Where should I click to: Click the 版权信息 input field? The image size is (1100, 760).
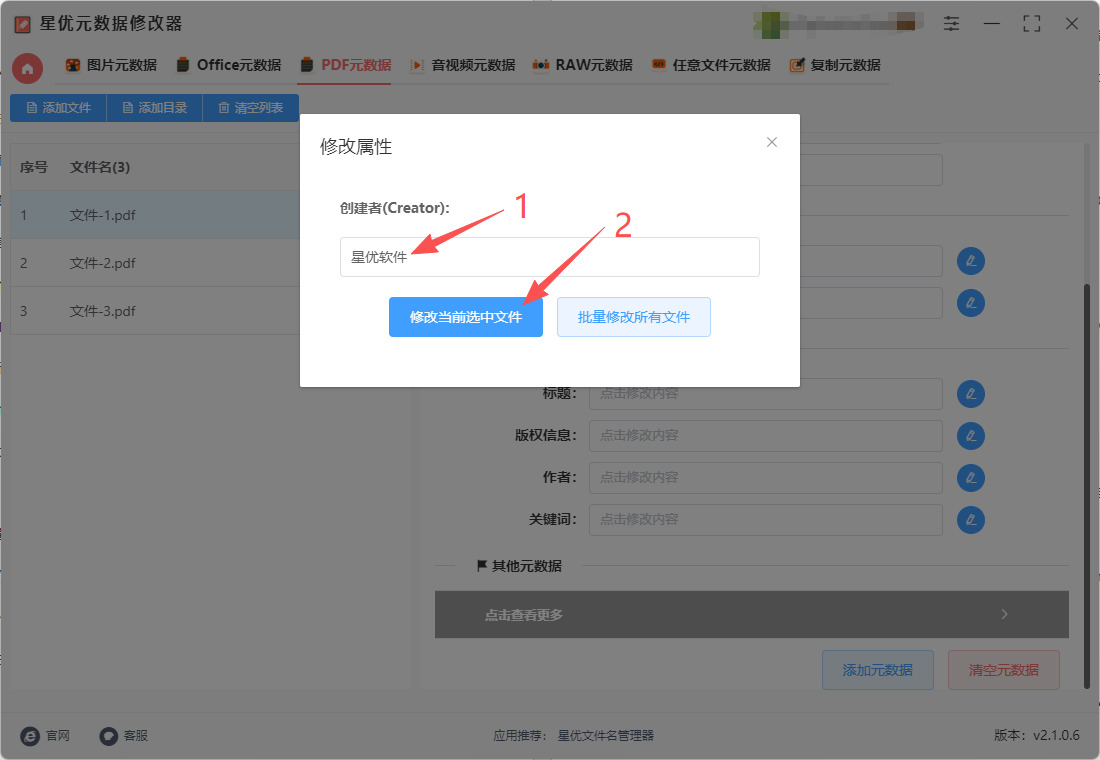click(x=765, y=436)
